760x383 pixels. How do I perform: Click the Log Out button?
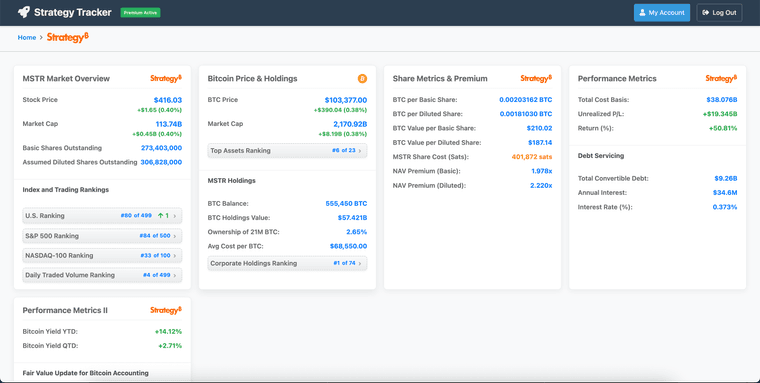[719, 13]
